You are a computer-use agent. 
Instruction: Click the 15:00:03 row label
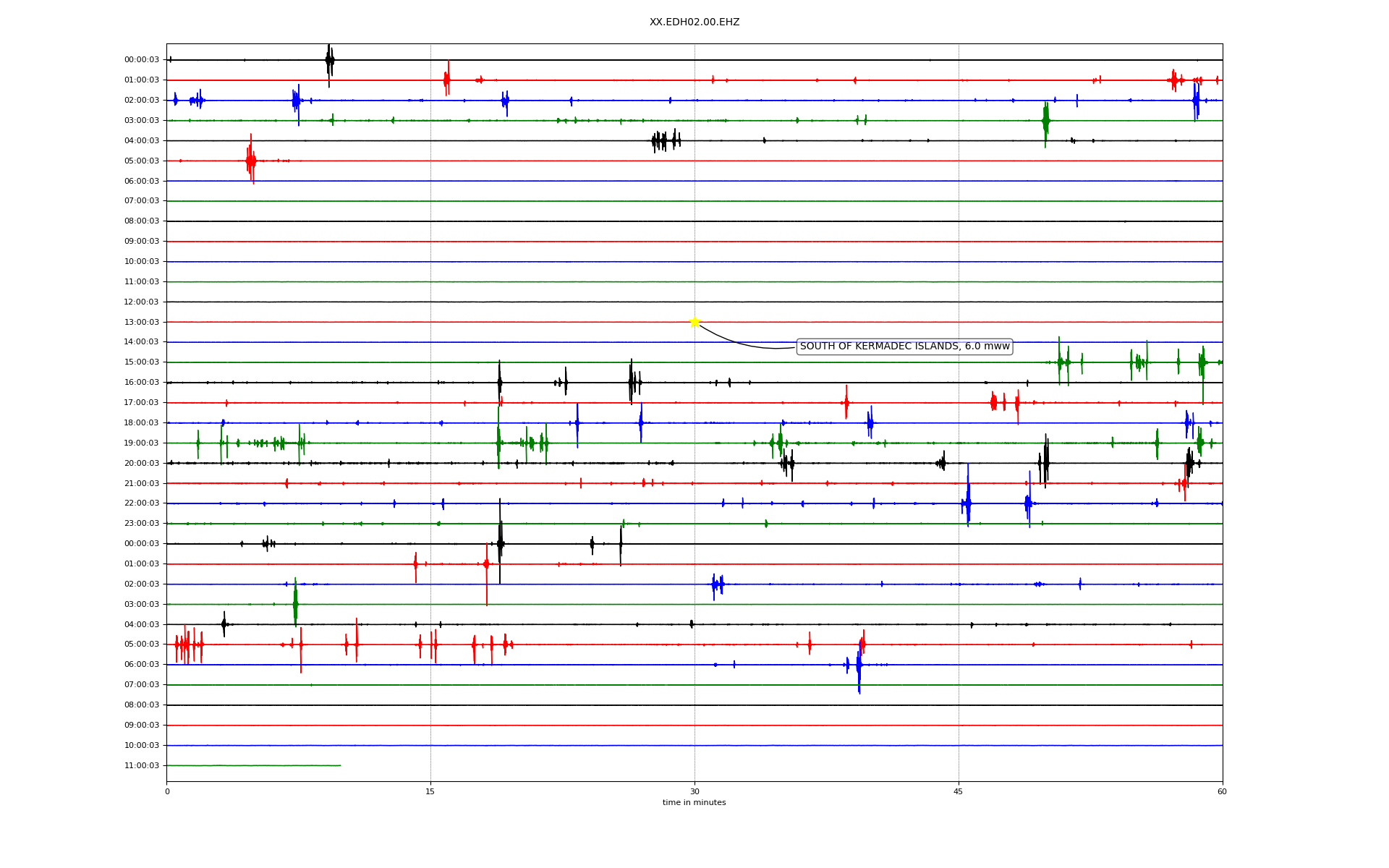point(142,362)
